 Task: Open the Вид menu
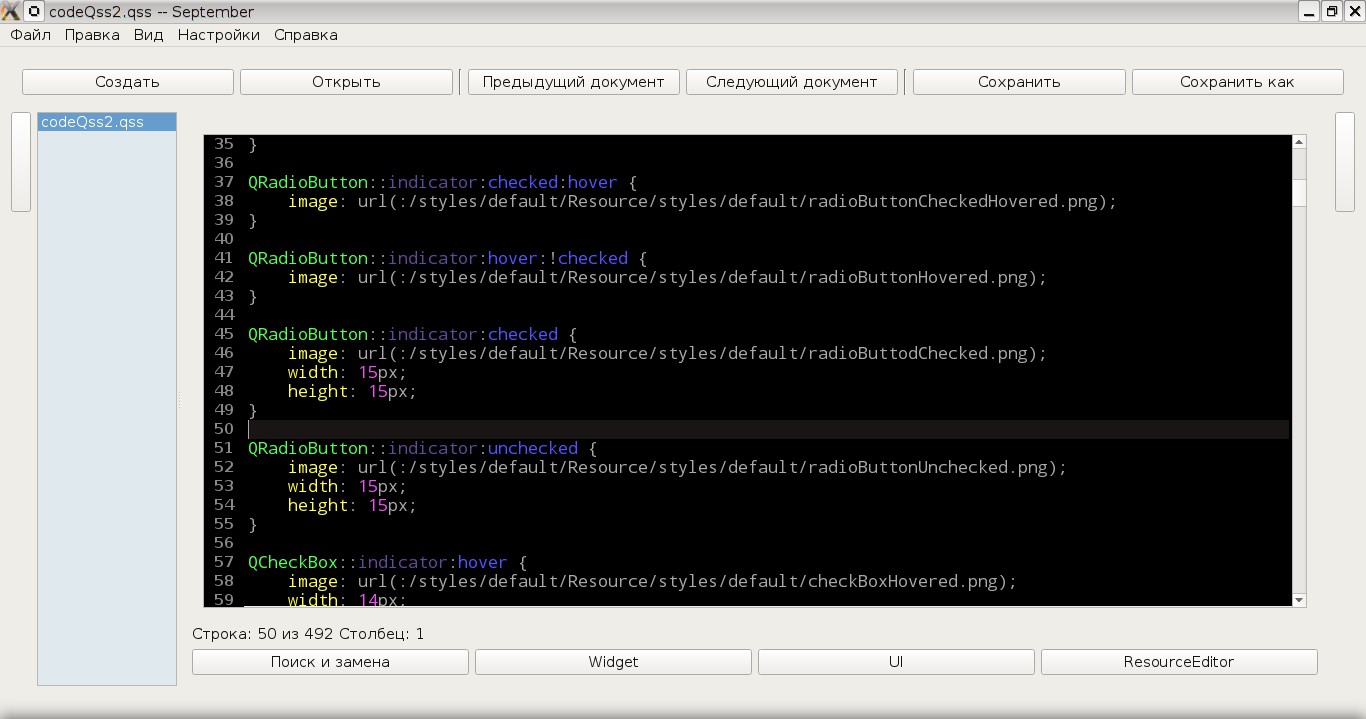pyautogui.click(x=148, y=35)
